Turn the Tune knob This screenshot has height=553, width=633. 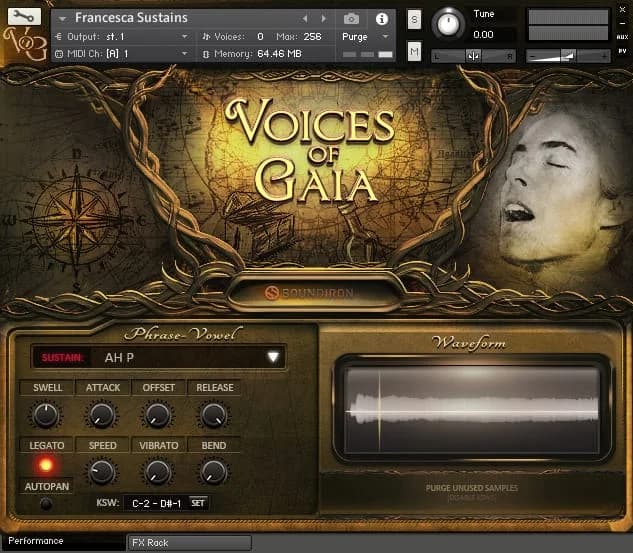pos(447,23)
